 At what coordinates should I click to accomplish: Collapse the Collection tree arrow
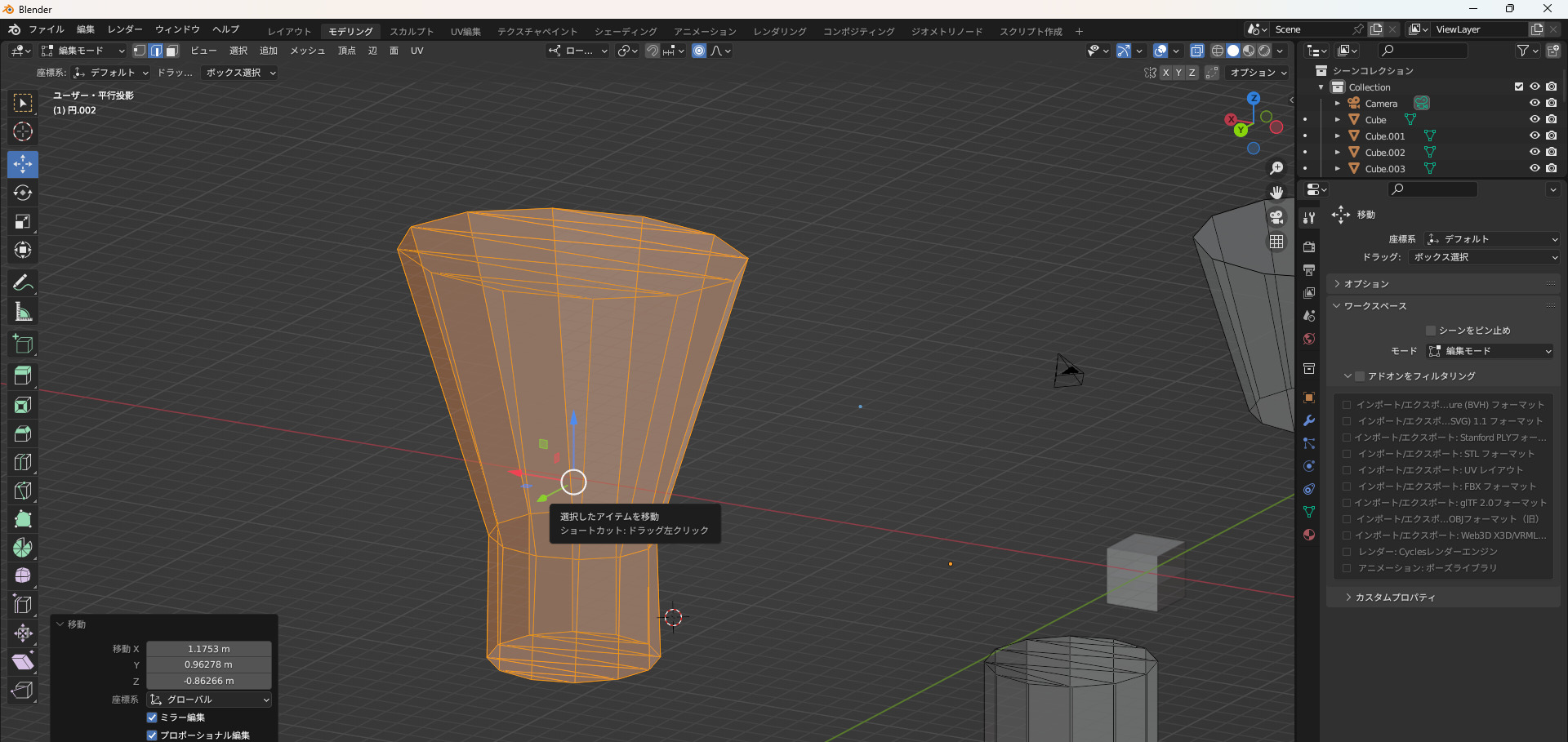1321,87
